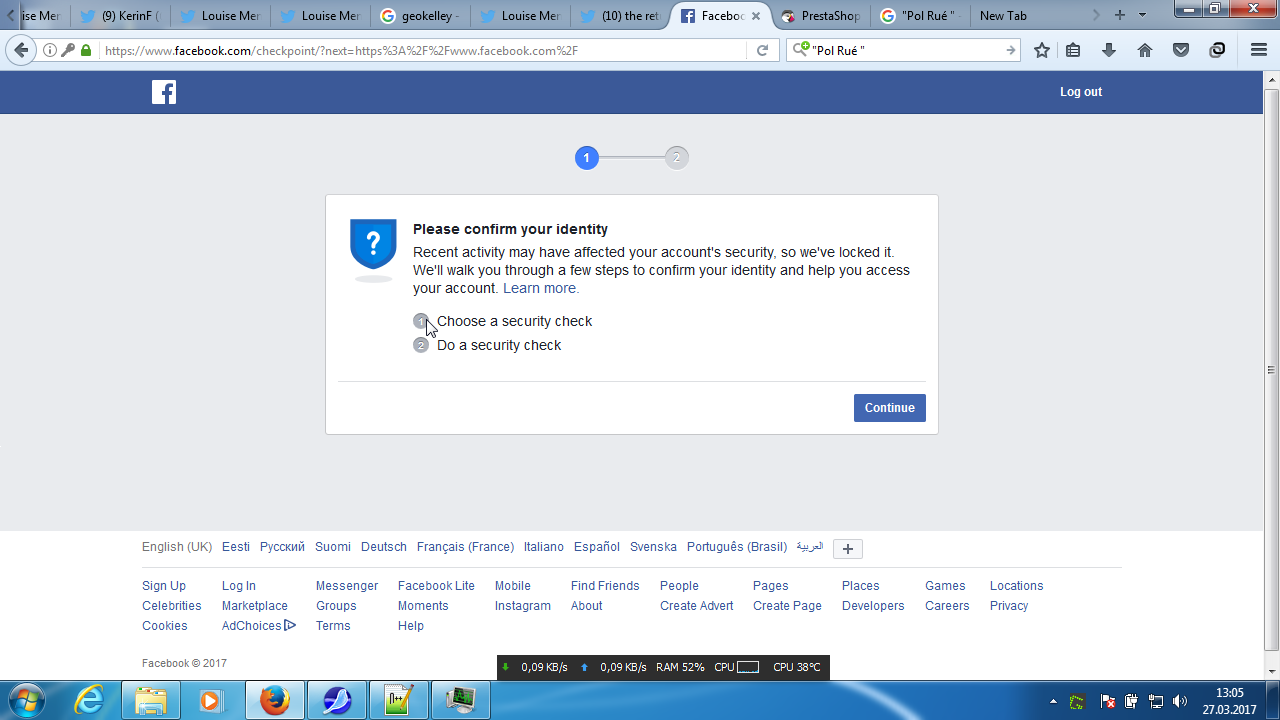Switch to the geokelley Google tab

tap(420, 16)
